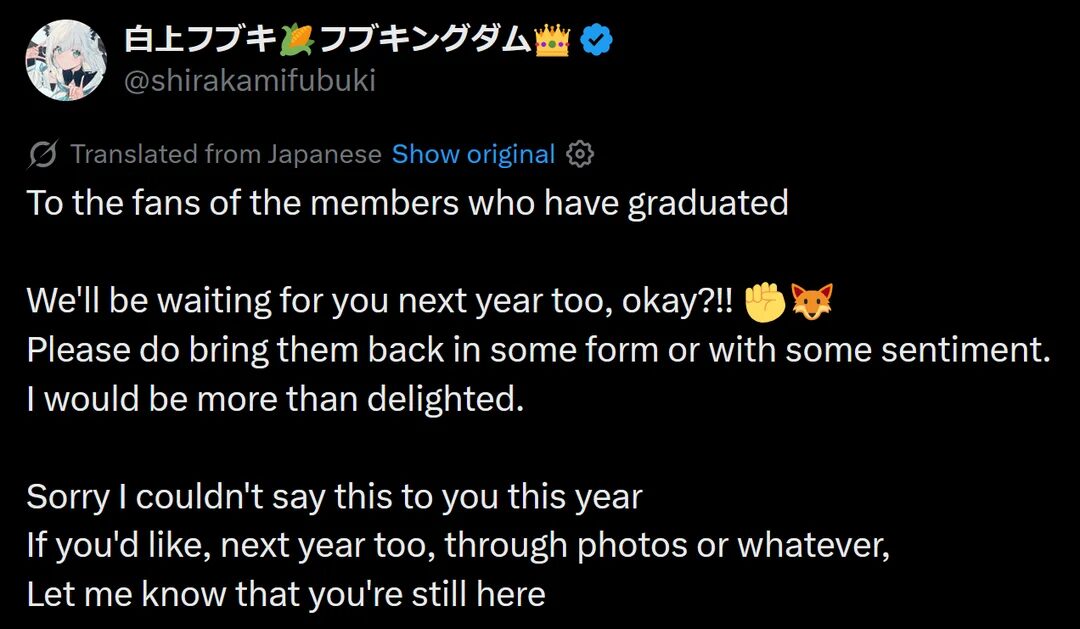This screenshot has height=629, width=1080.
Task: Click the line about fans of graduated members
Action: click(x=407, y=203)
